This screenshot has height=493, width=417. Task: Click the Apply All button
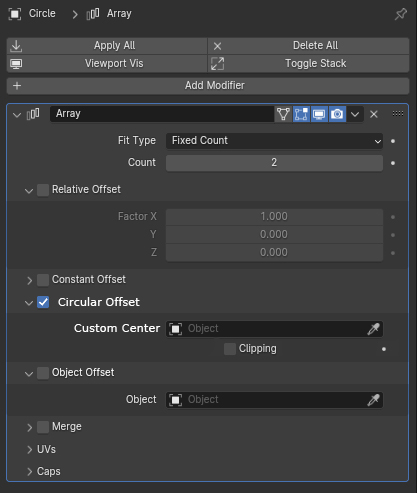pos(107,46)
